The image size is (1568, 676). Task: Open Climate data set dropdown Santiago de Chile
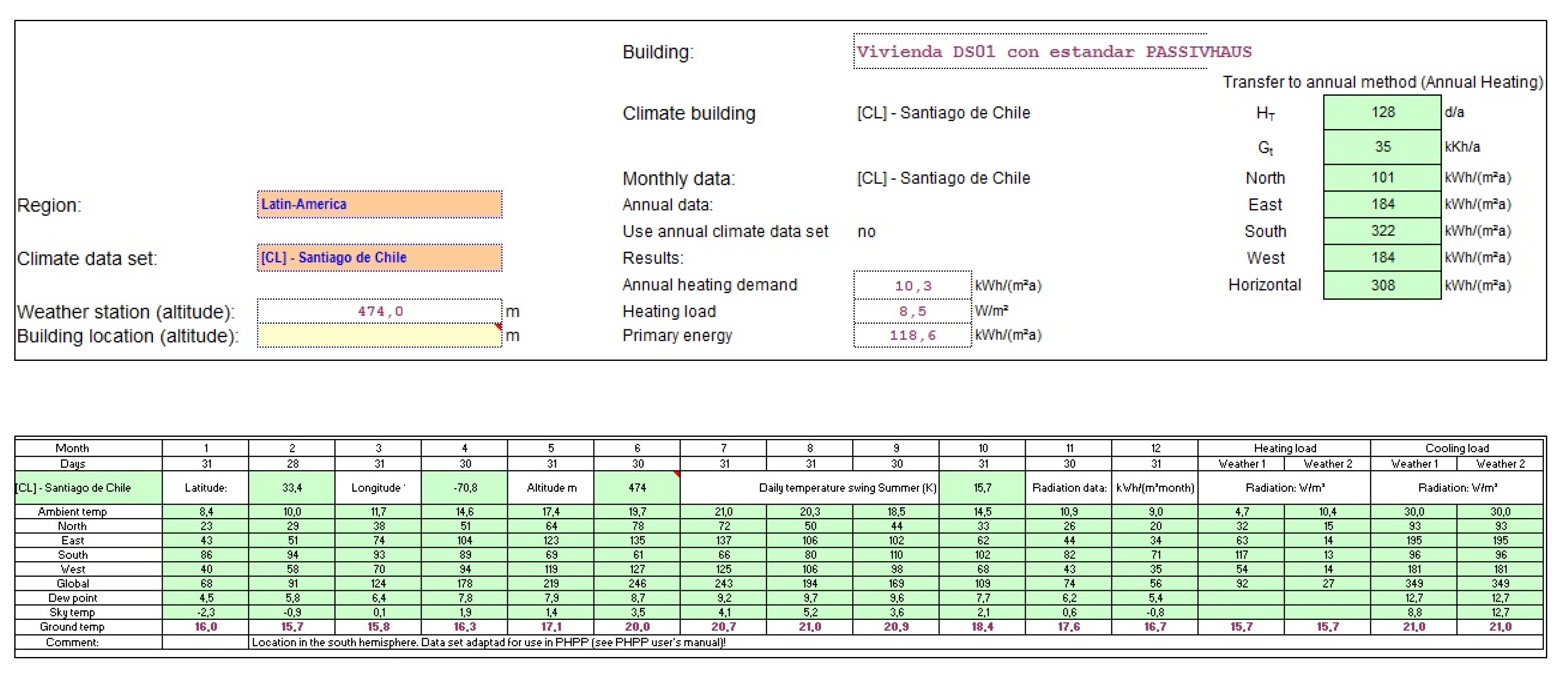click(379, 257)
